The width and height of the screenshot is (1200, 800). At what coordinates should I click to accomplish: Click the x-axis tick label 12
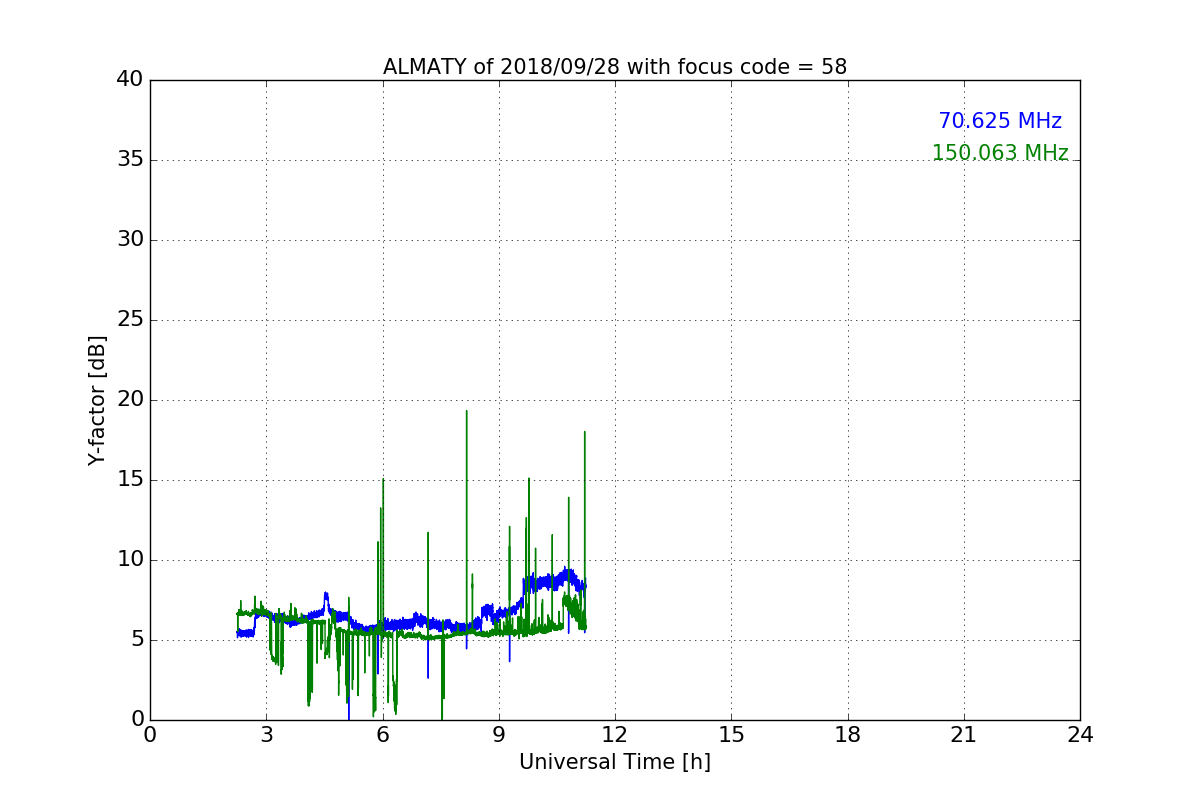point(615,735)
